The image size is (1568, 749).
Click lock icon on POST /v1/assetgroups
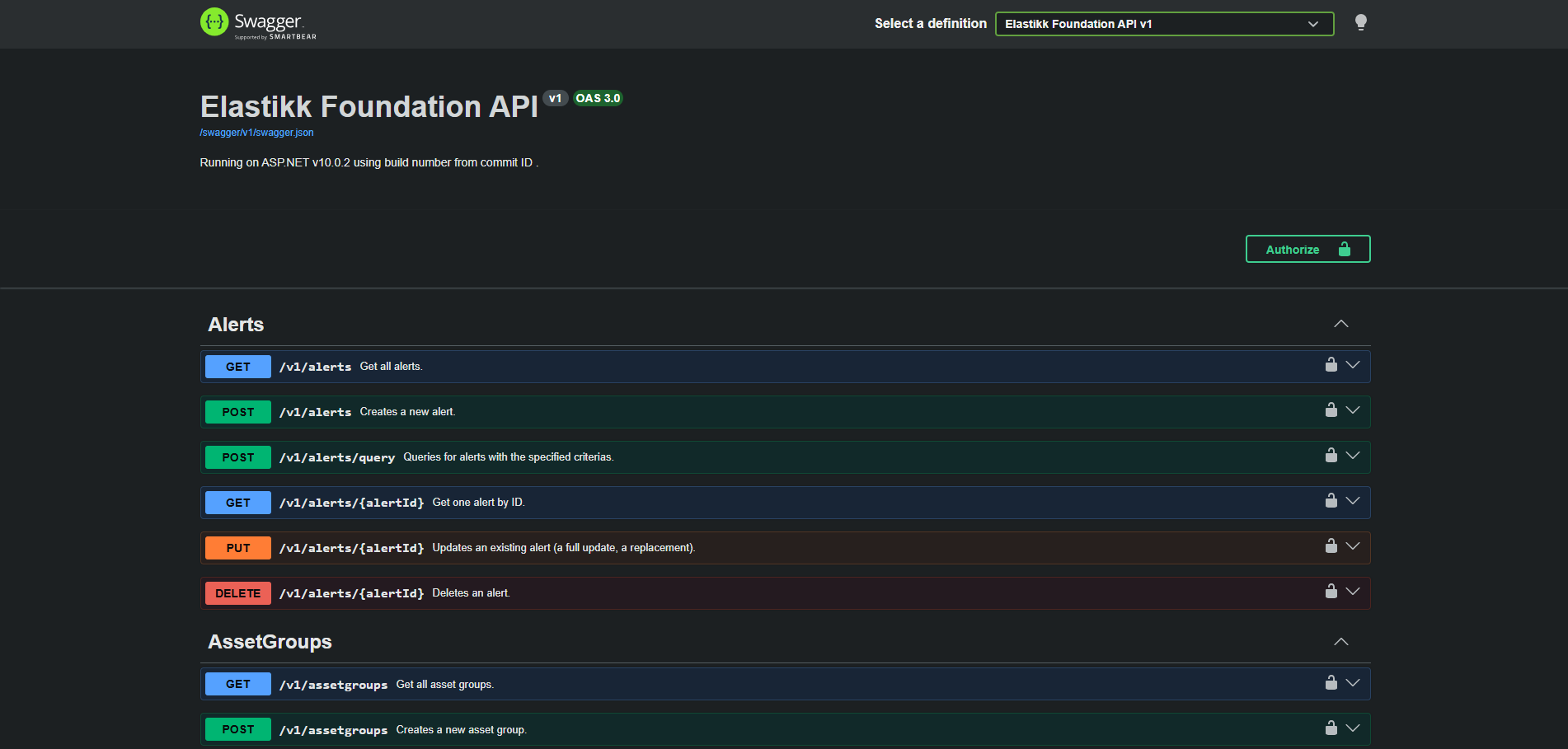click(1331, 728)
